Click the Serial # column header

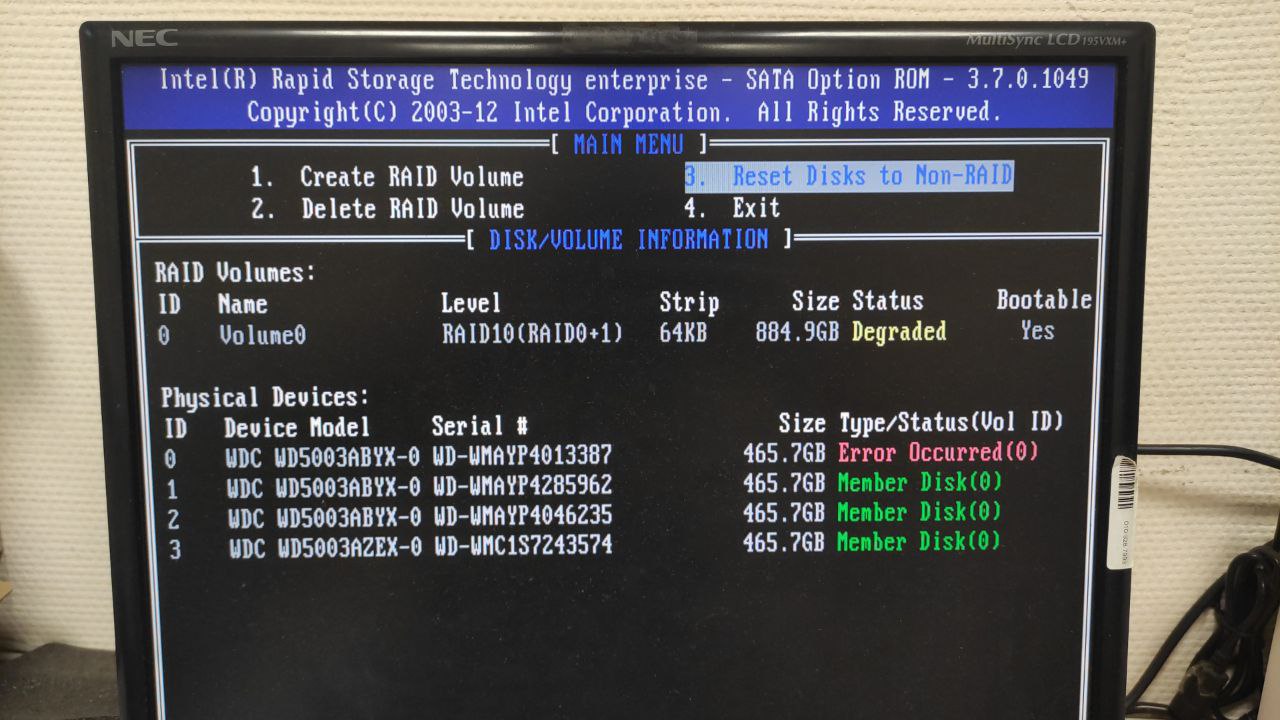pyautogui.click(x=480, y=426)
